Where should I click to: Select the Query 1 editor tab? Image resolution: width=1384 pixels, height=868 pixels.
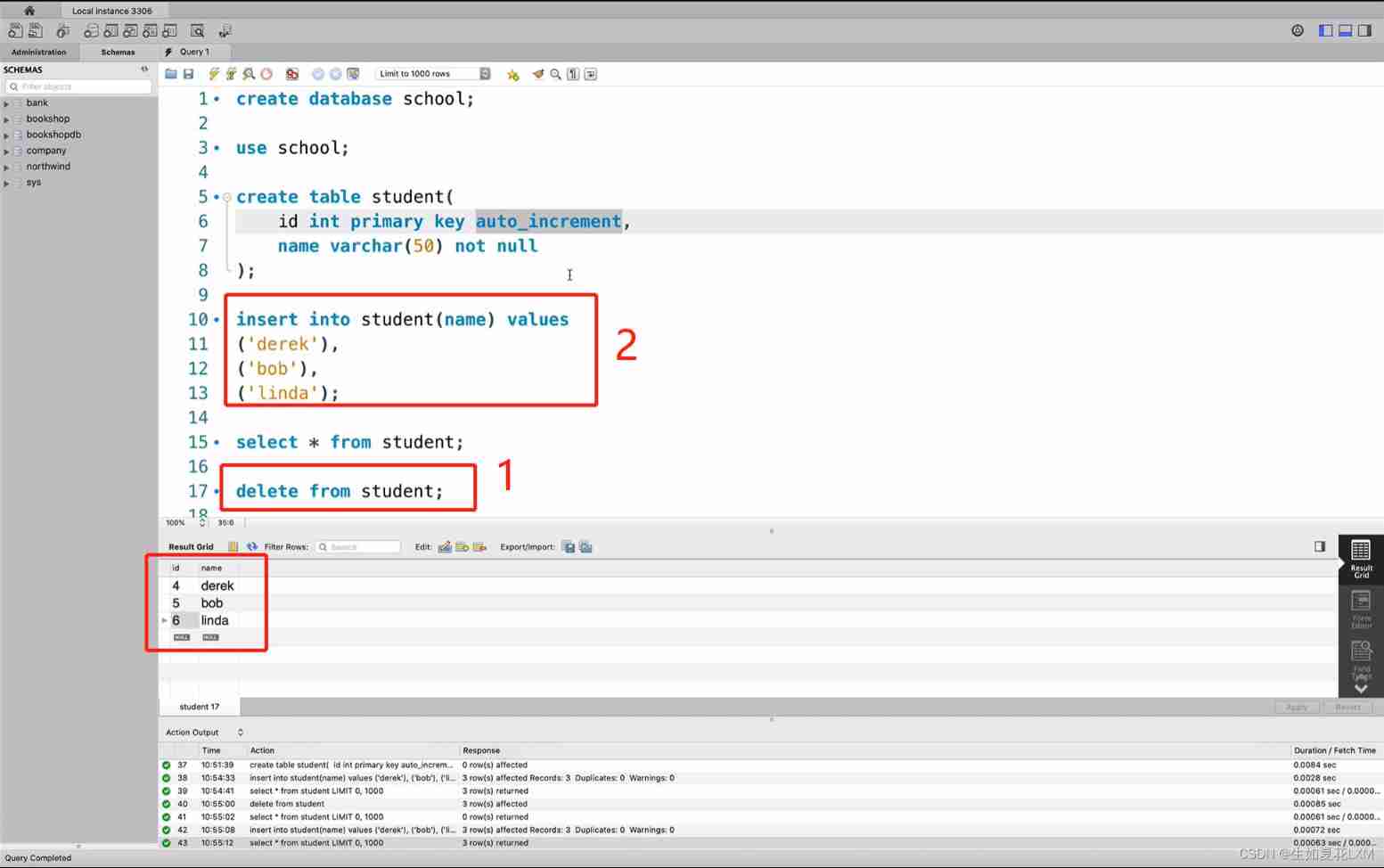[x=194, y=52]
